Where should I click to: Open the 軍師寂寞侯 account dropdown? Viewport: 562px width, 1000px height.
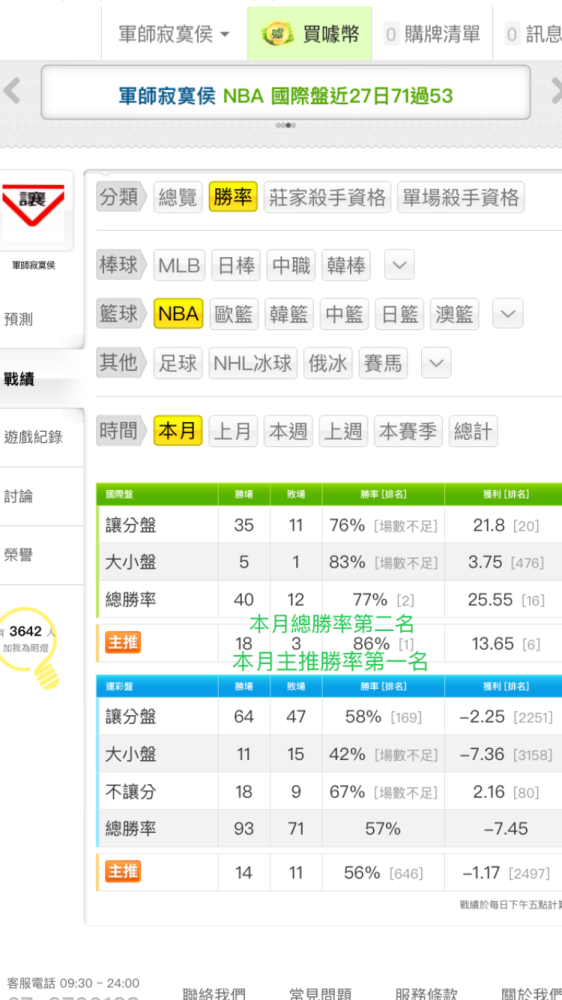pos(174,34)
